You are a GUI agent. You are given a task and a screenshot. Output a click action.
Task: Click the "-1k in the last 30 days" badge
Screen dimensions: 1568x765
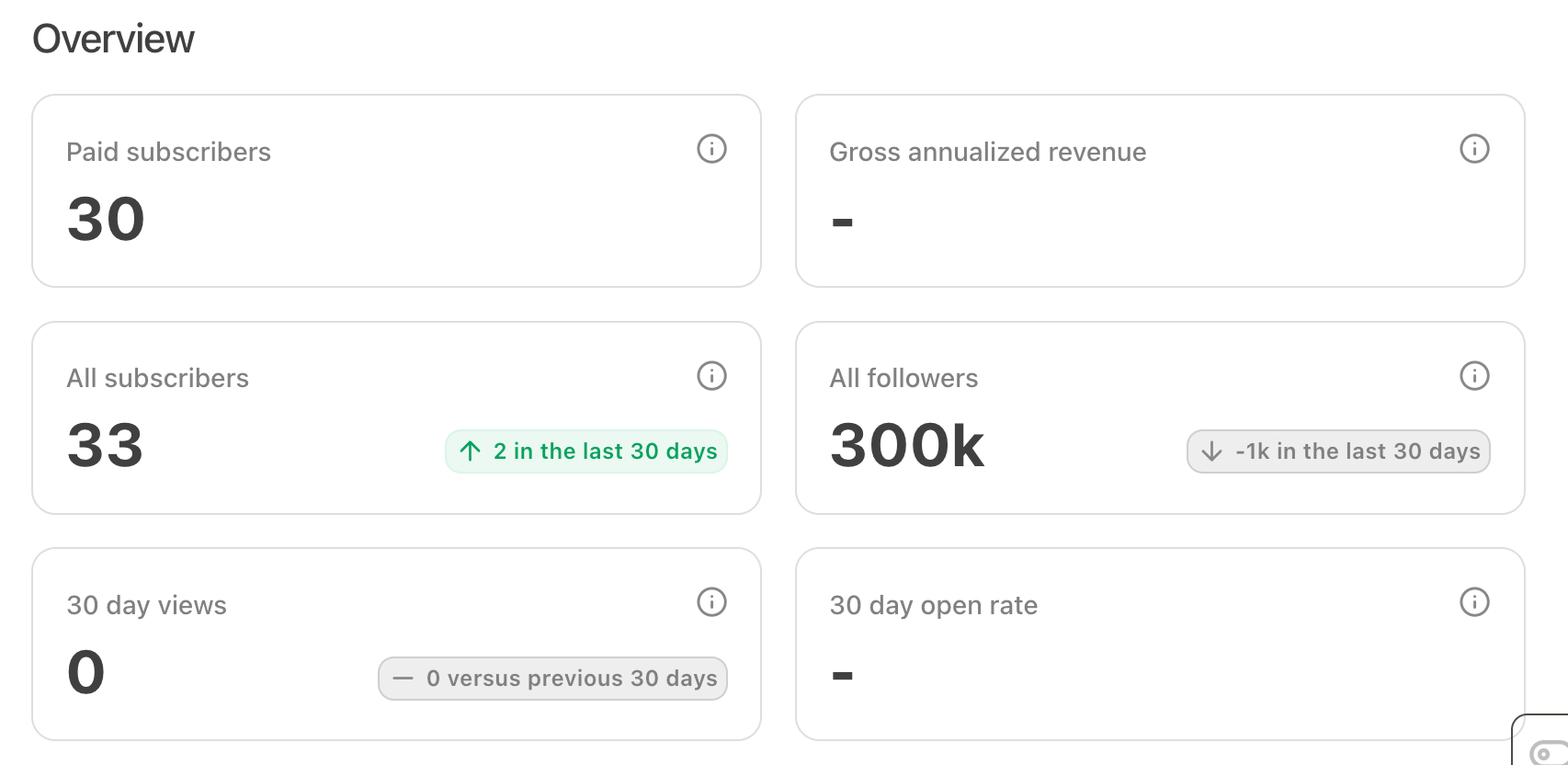(1338, 451)
